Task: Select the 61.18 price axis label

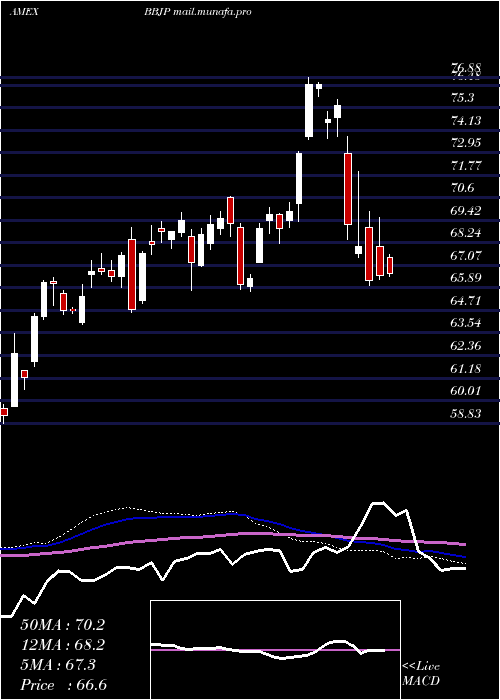Action: pos(466,368)
